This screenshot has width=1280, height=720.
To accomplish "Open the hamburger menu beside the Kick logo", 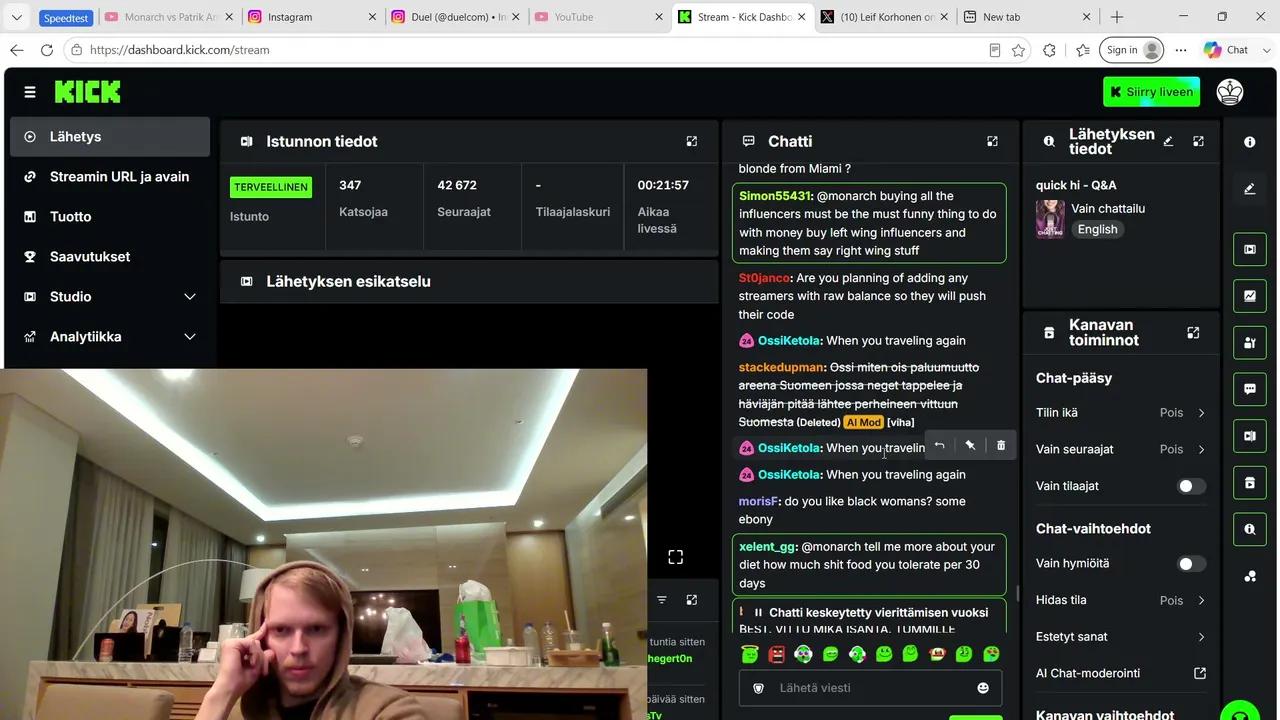I will click(x=30, y=92).
